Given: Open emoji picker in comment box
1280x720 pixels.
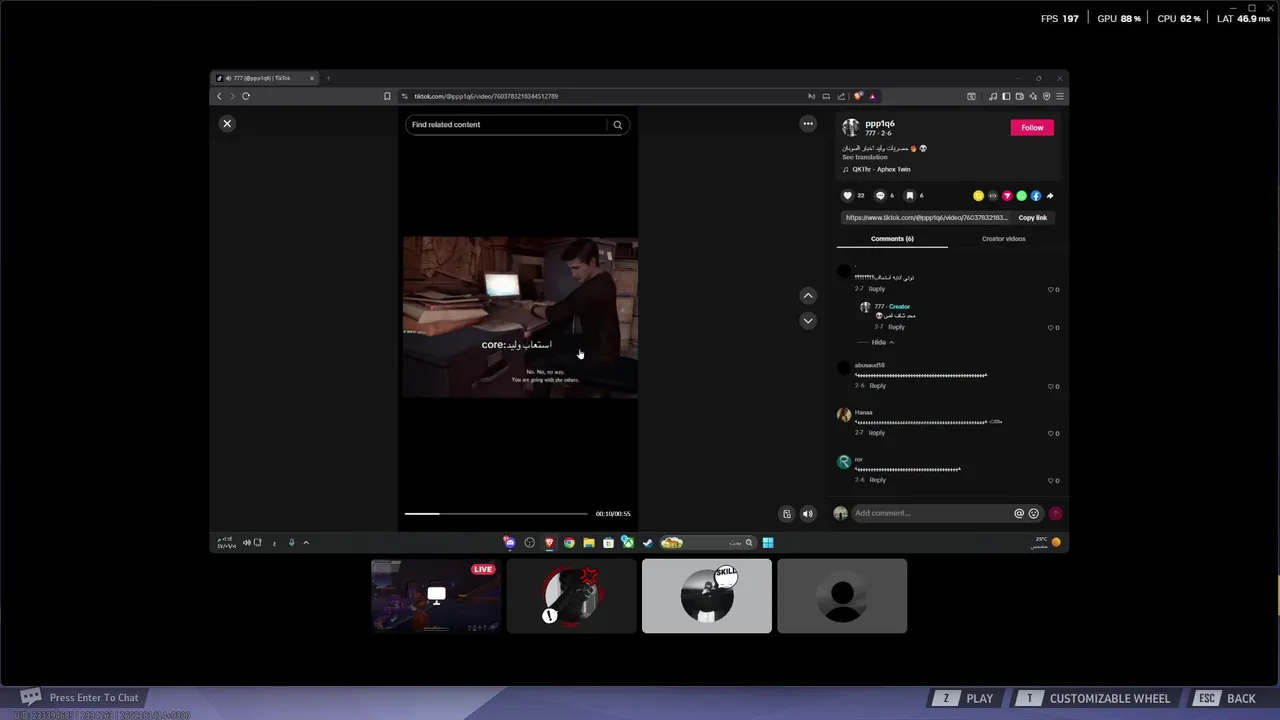Looking at the screenshot, I should point(1034,513).
